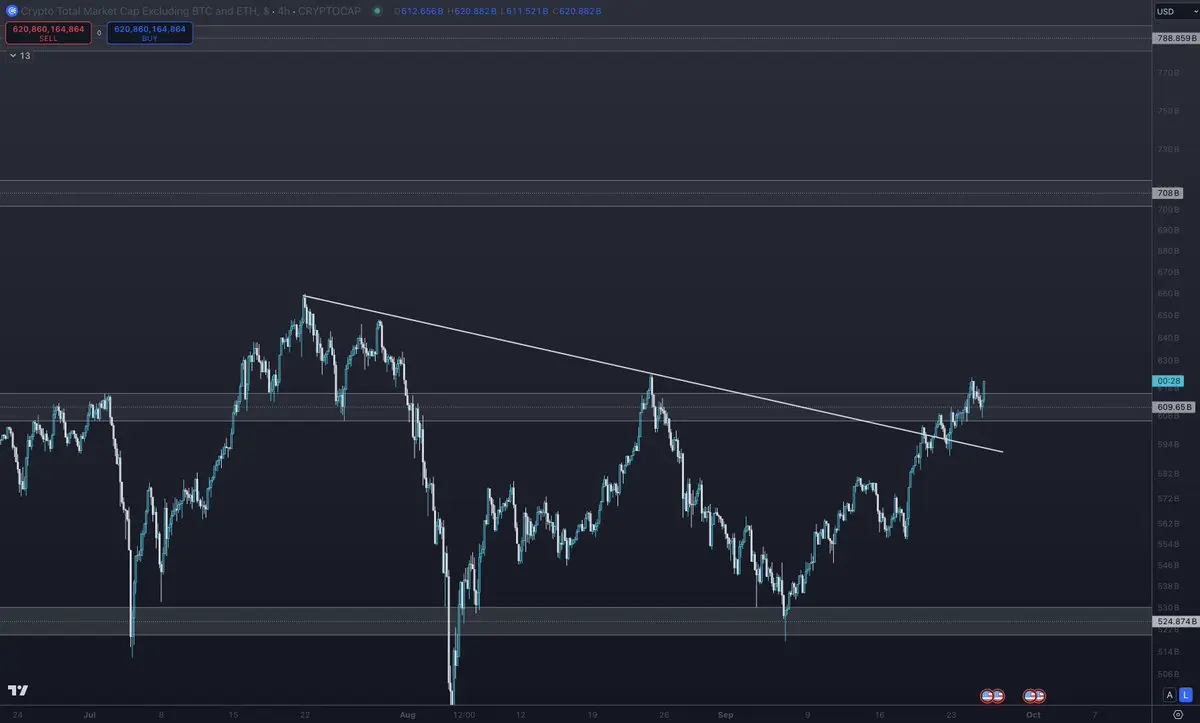Click 582B on the price axis

(x=1167, y=473)
